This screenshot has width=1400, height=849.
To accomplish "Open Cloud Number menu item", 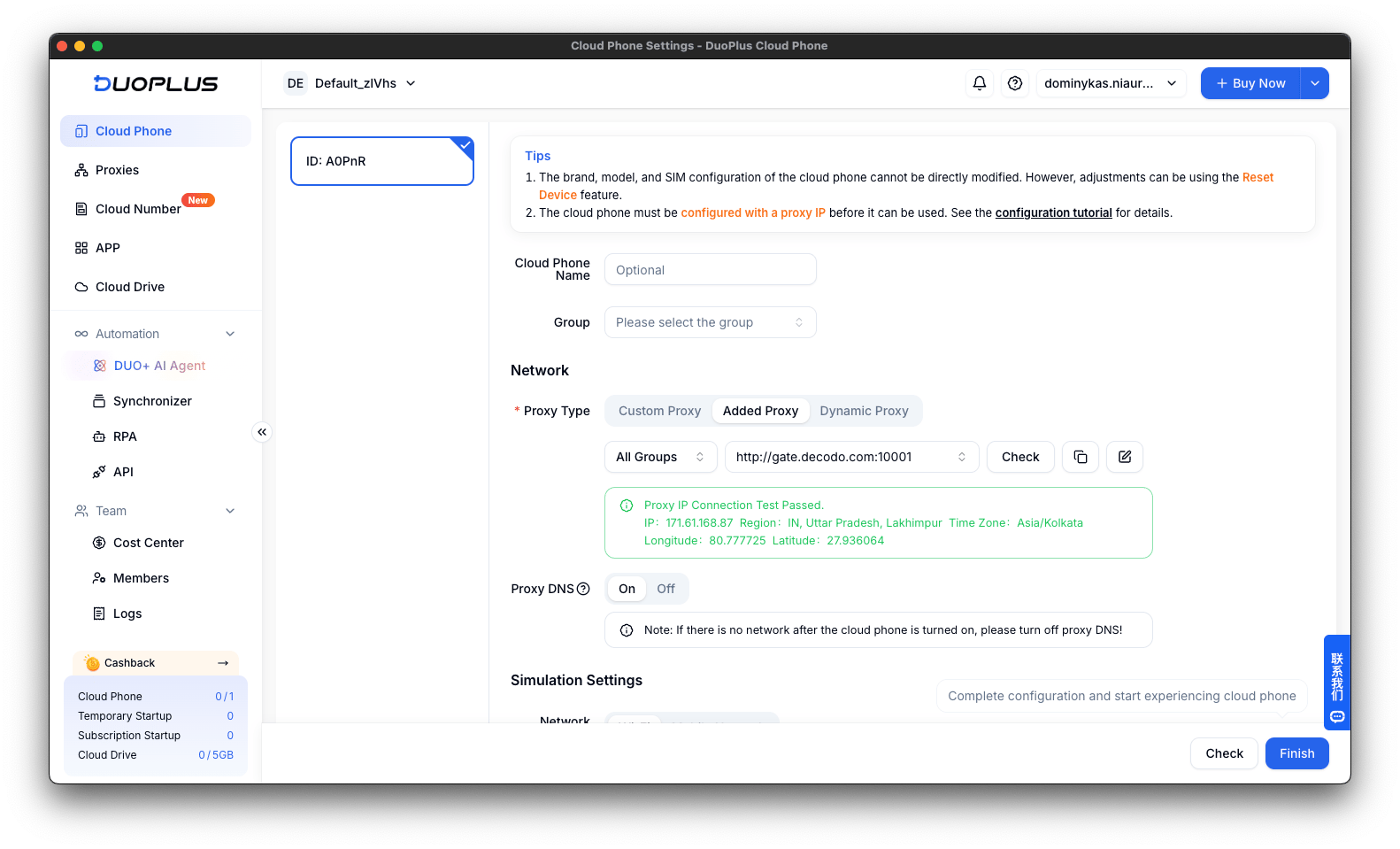I will click(x=156, y=209).
